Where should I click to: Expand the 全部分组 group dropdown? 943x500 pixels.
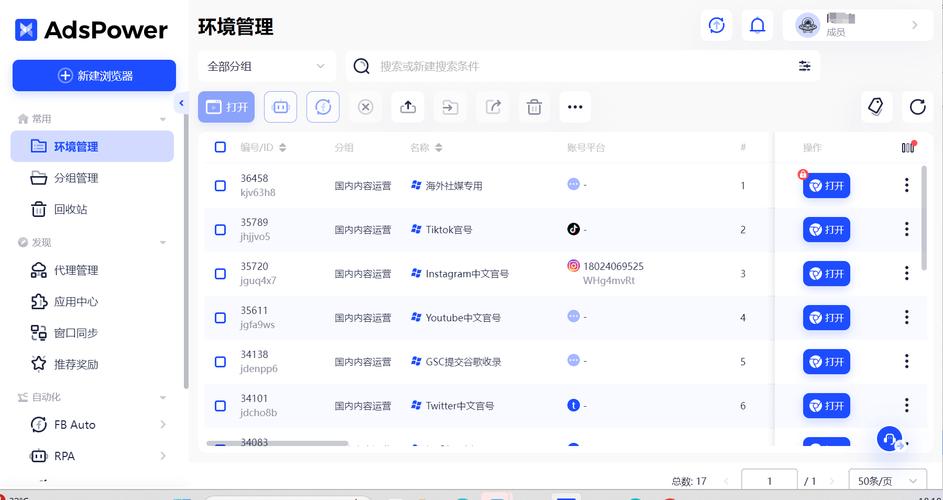click(x=266, y=66)
